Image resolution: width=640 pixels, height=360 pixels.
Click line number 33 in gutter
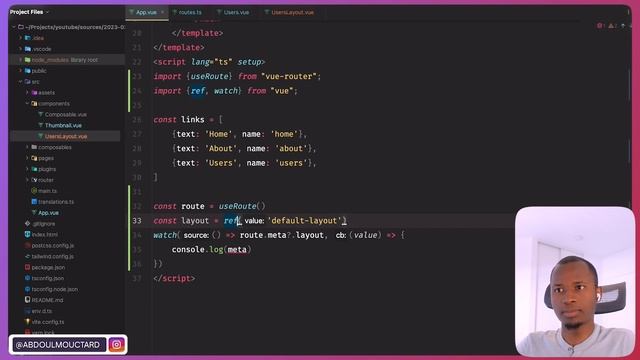(137, 221)
